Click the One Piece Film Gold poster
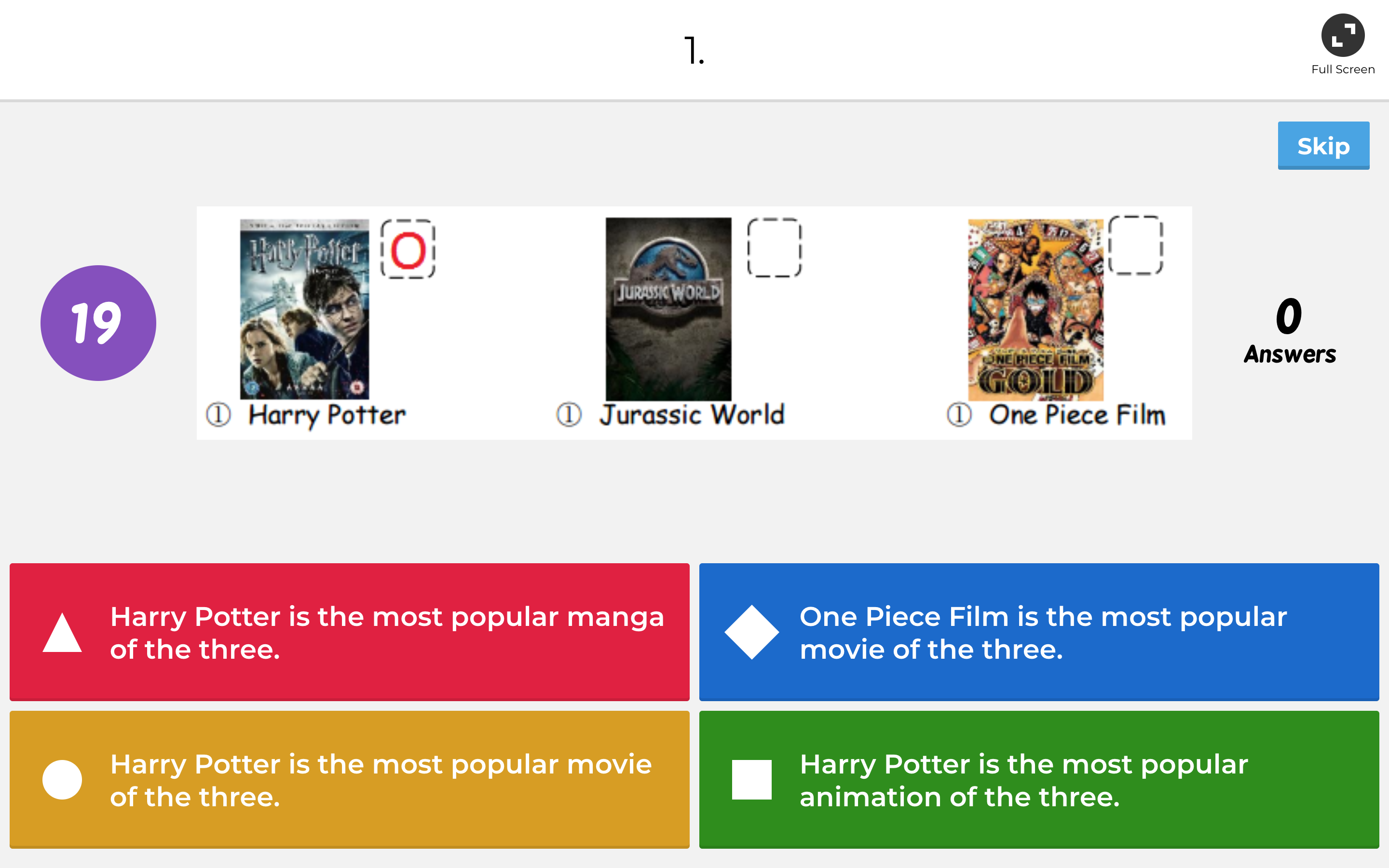The width and height of the screenshot is (1389, 868). [x=1035, y=310]
